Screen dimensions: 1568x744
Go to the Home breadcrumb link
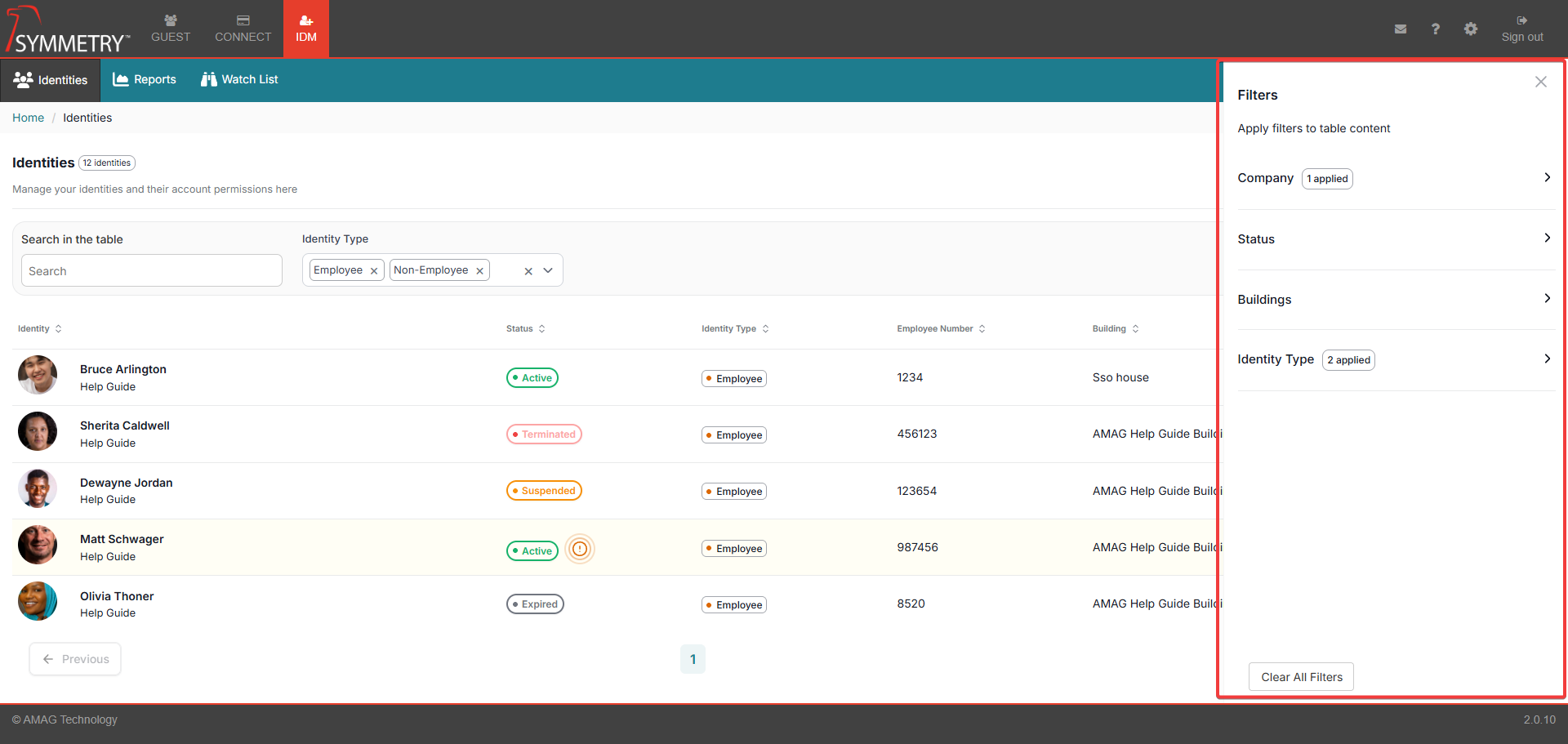click(28, 118)
